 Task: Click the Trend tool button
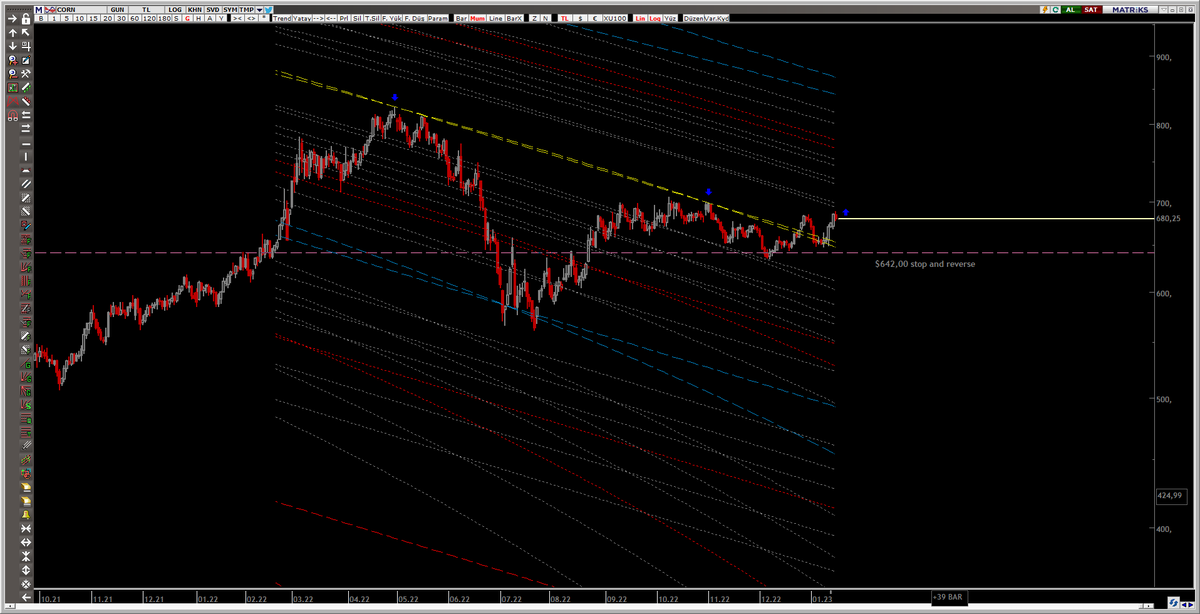[282, 19]
